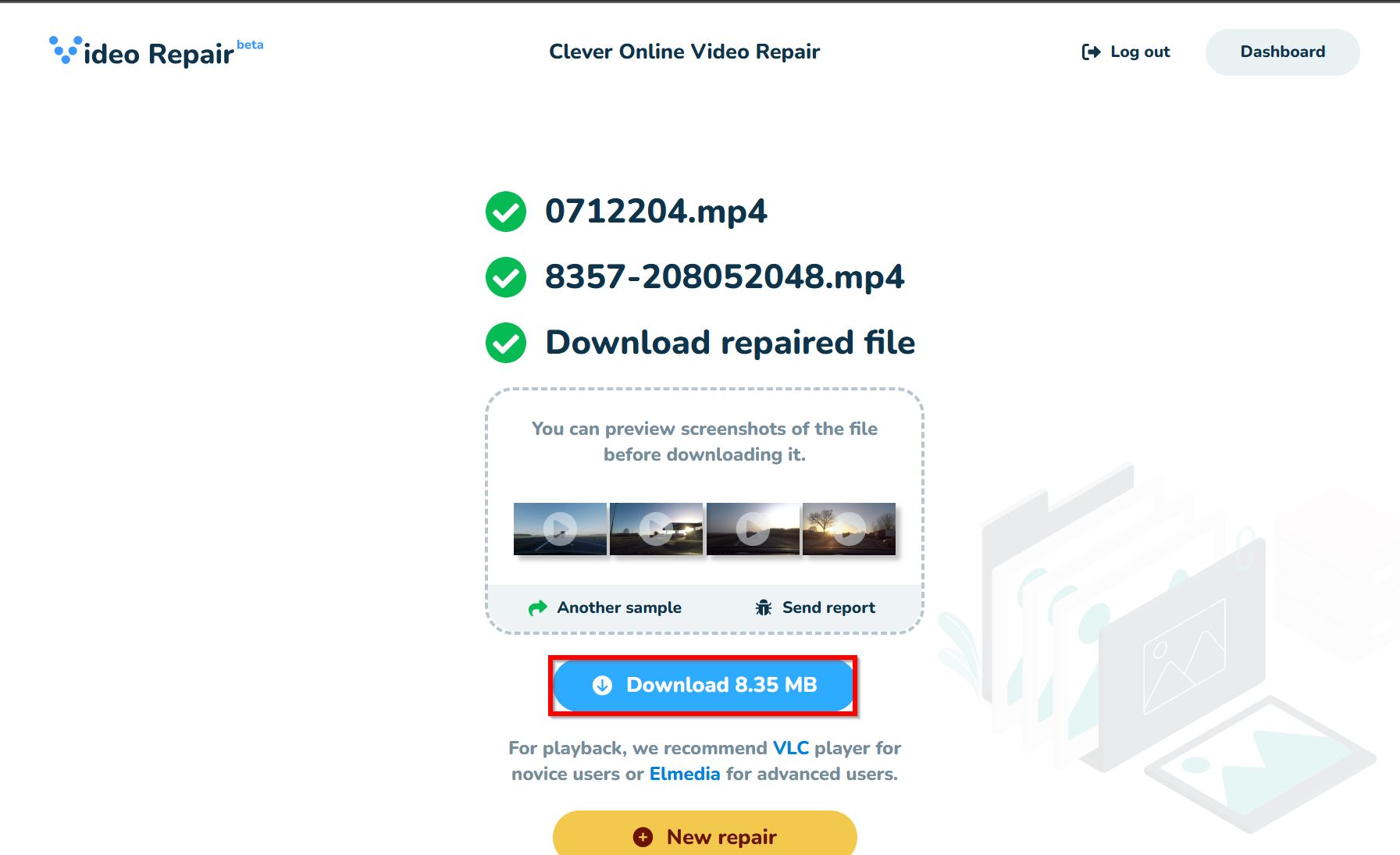The width and height of the screenshot is (1400, 855).
Task: Click the Clever Online Video Repair heading
Action: tap(684, 52)
